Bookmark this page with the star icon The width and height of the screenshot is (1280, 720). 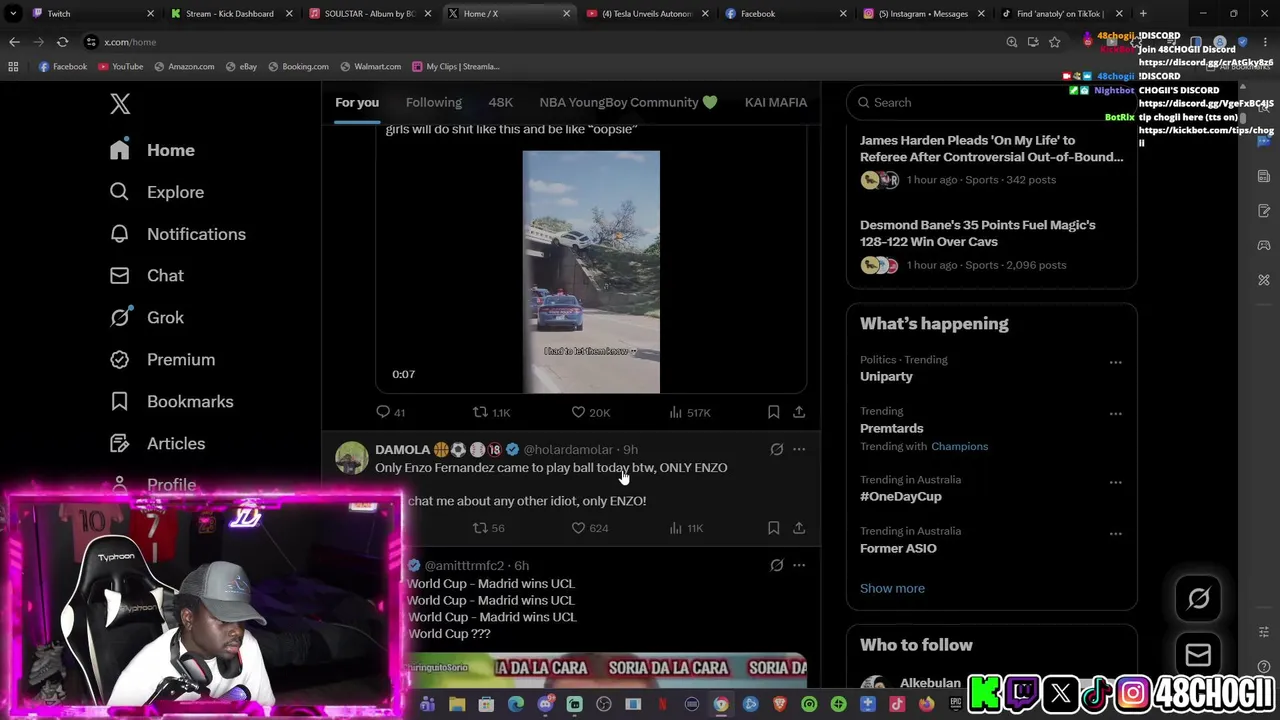[x=1054, y=42]
